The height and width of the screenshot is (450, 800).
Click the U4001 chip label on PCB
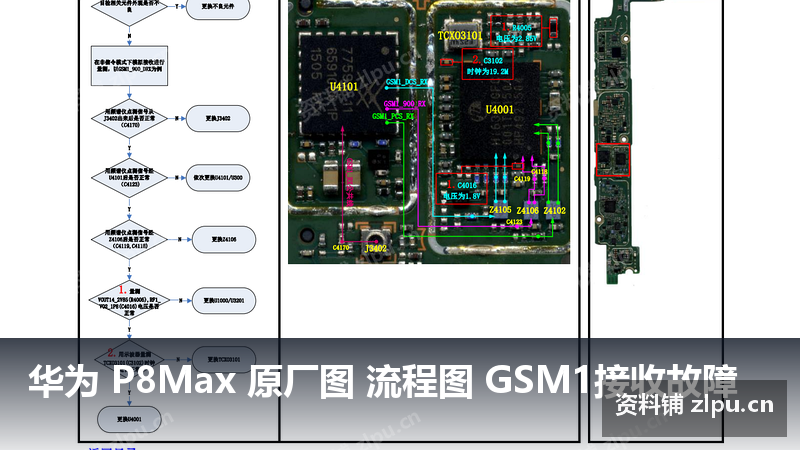[499, 110]
